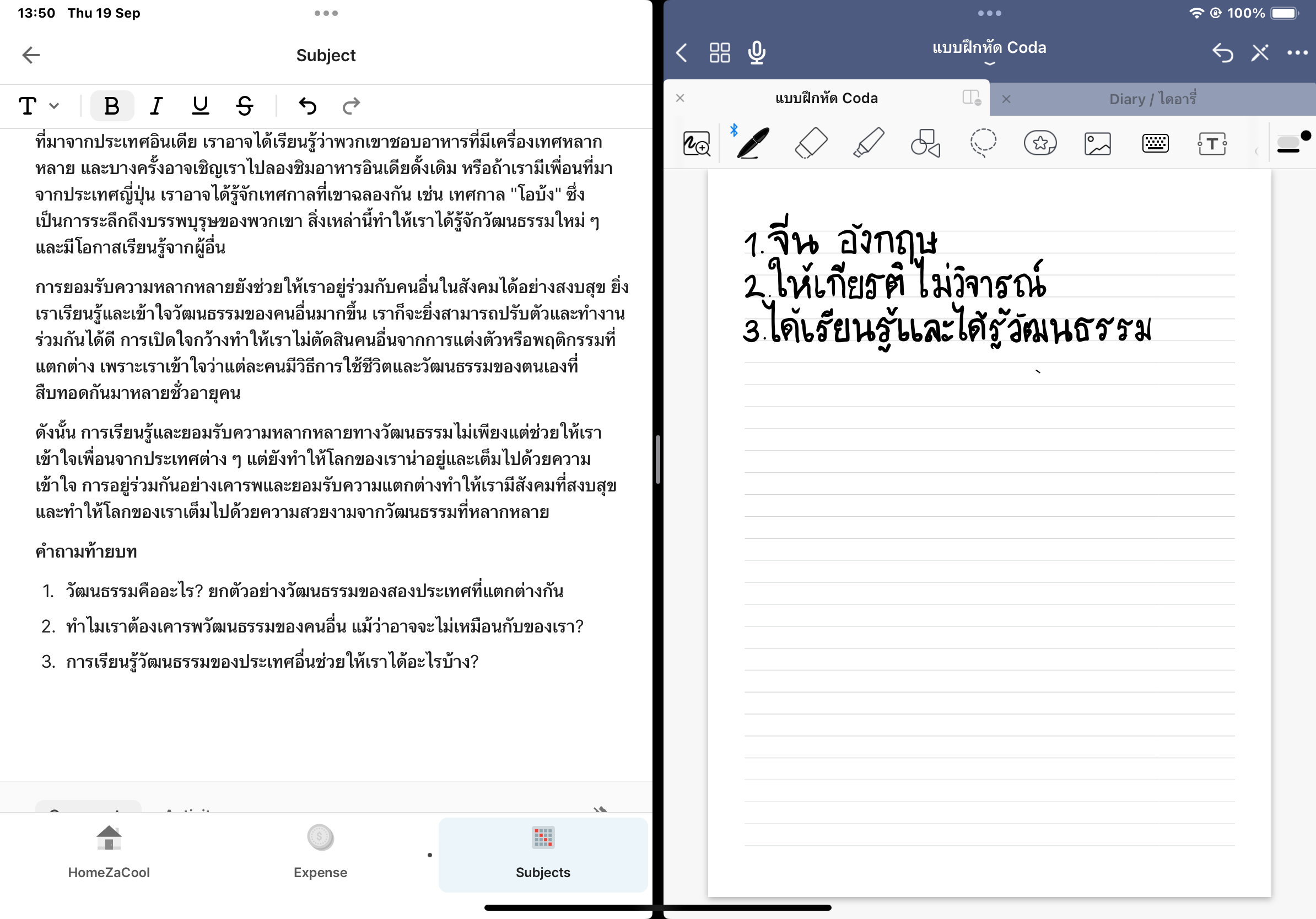Viewport: 1316px width, 919px height.
Task: Open the stickers and elements tool
Action: coord(1040,143)
